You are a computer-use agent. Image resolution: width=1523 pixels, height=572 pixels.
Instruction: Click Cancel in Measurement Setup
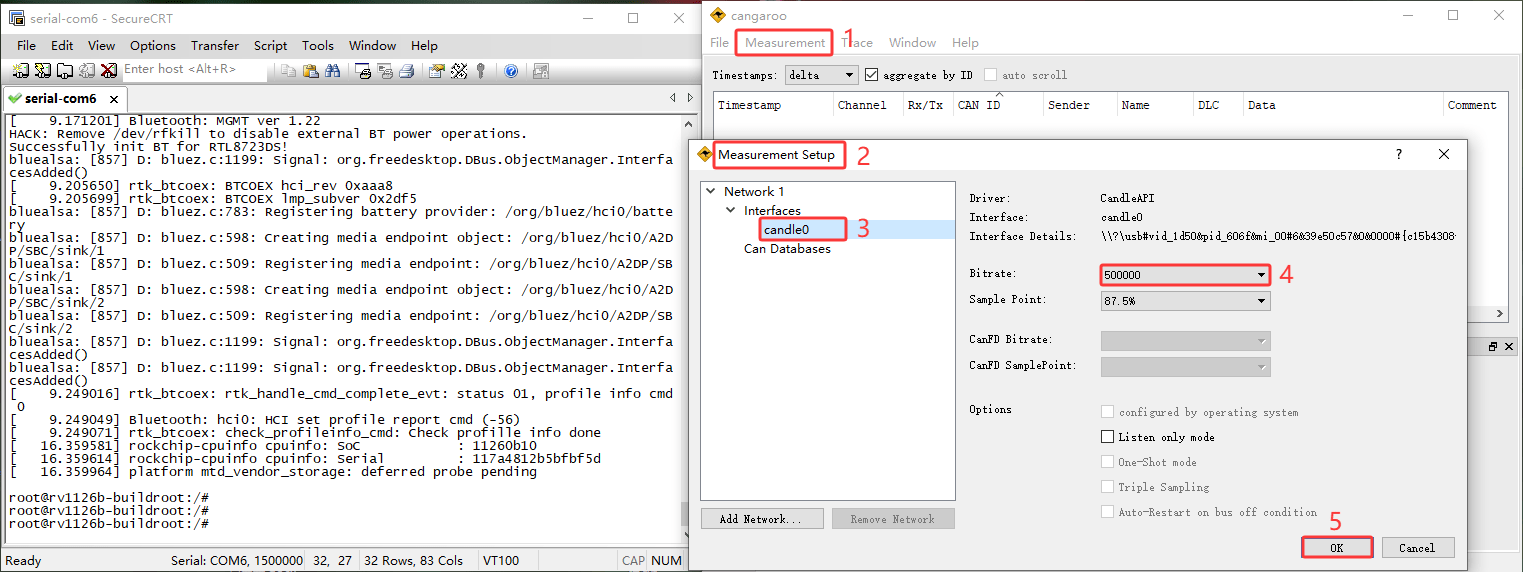(1416, 548)
